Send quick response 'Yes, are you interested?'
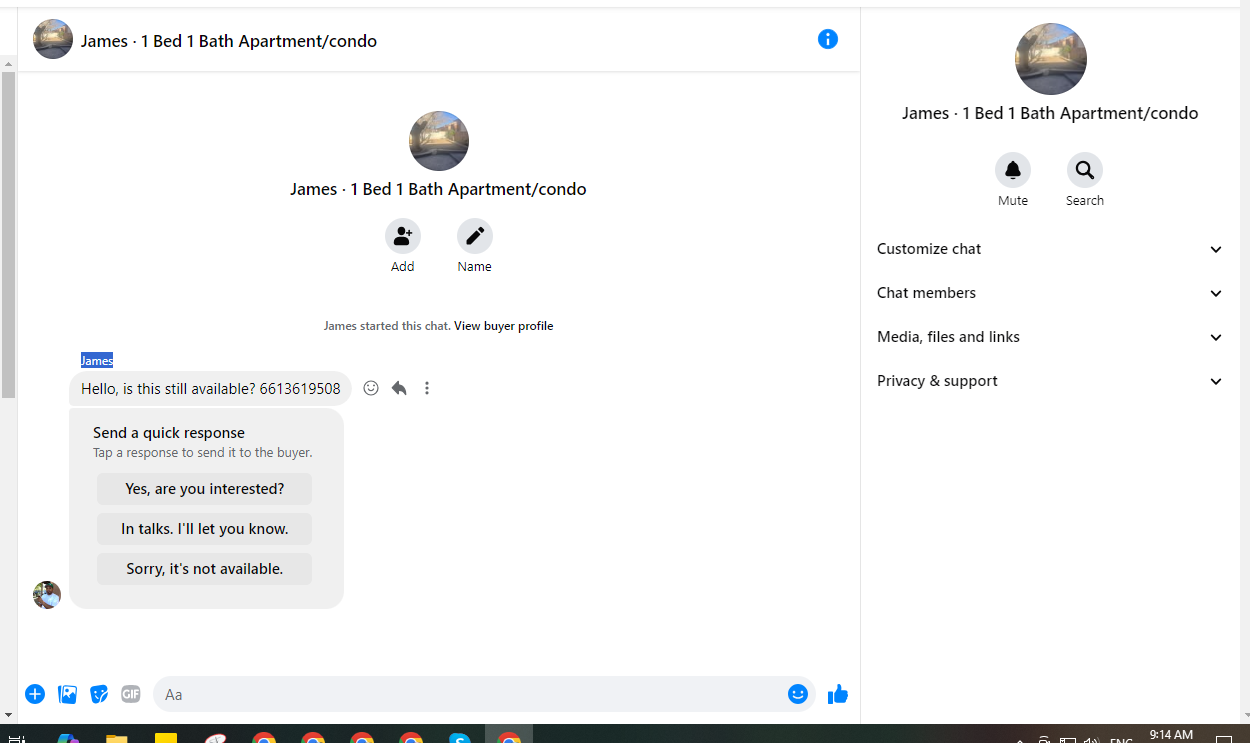This screenshot has width=1250, height=743. tap(205, 489)
